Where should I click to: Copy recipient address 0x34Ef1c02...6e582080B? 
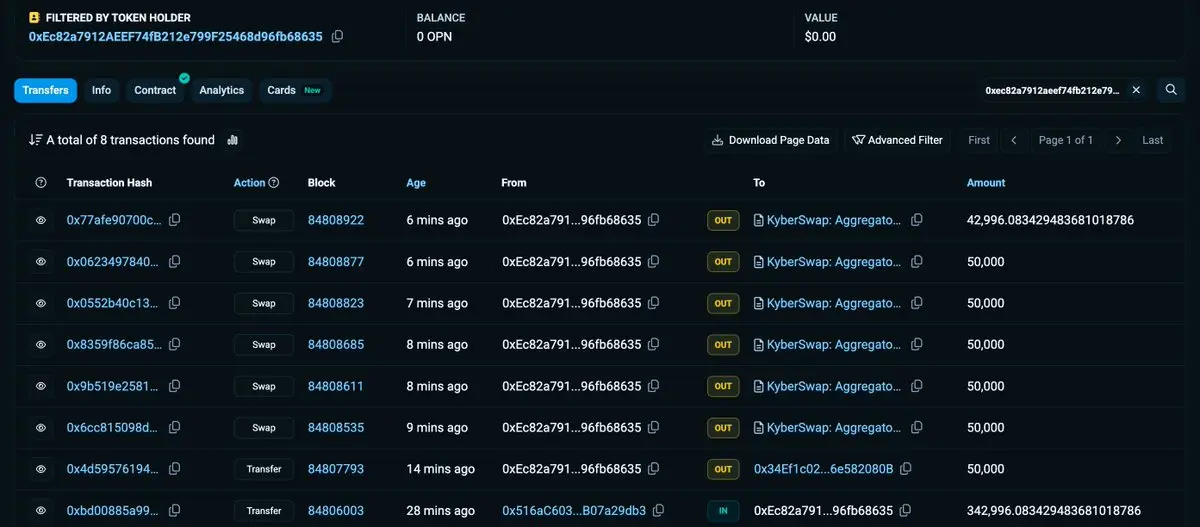coord(905,469)
